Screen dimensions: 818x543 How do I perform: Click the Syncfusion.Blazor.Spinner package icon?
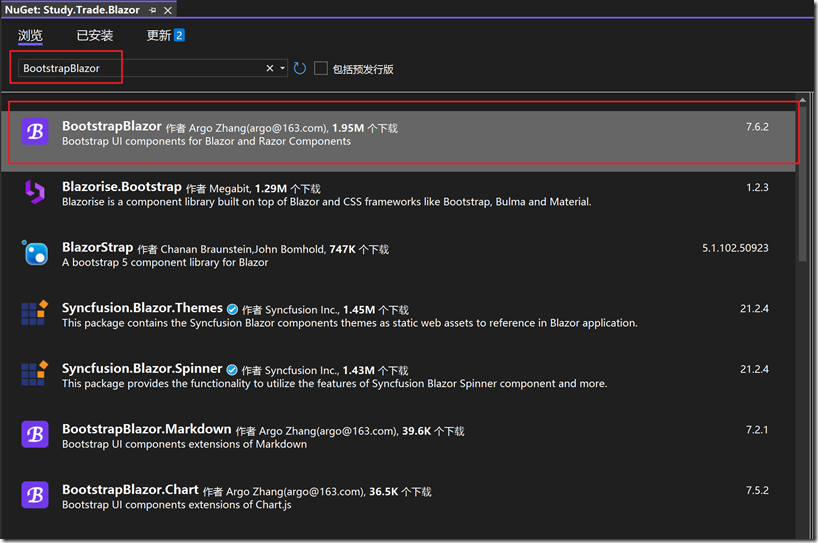coord(35,373)
